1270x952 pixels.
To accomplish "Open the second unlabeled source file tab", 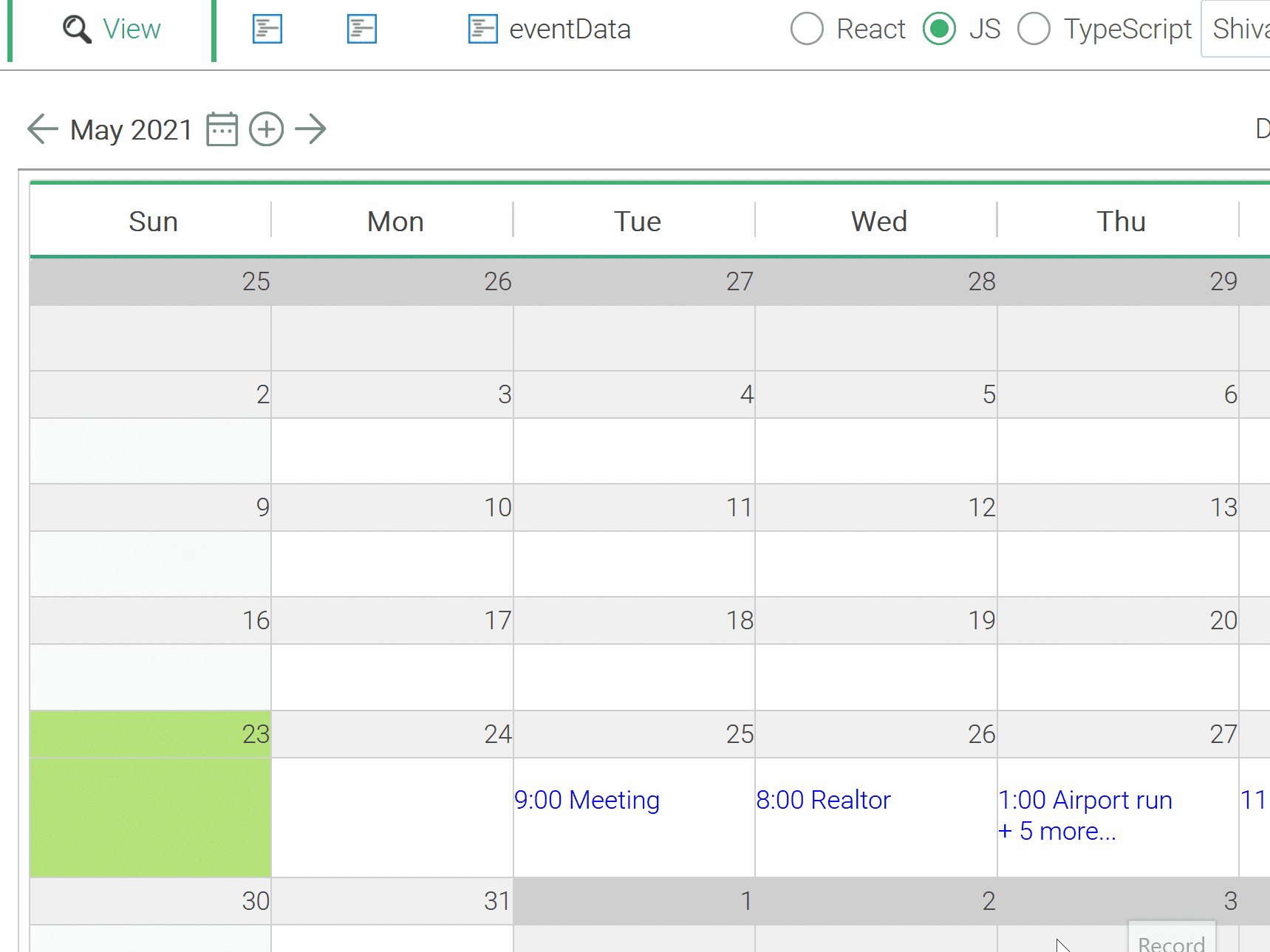I will click(x=361, y=30).
